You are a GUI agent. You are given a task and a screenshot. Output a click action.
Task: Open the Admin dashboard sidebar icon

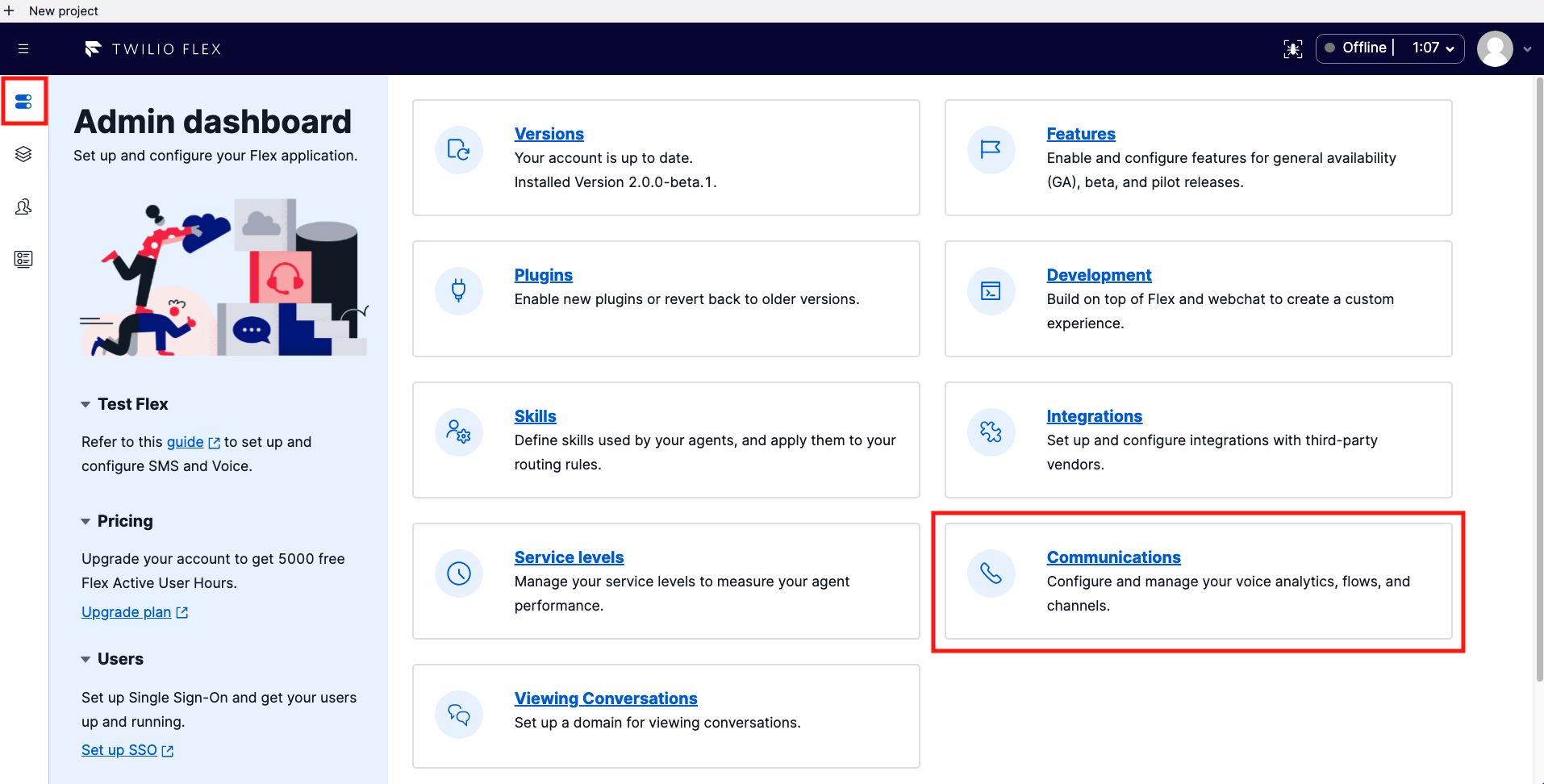click(x=23, y=102)
